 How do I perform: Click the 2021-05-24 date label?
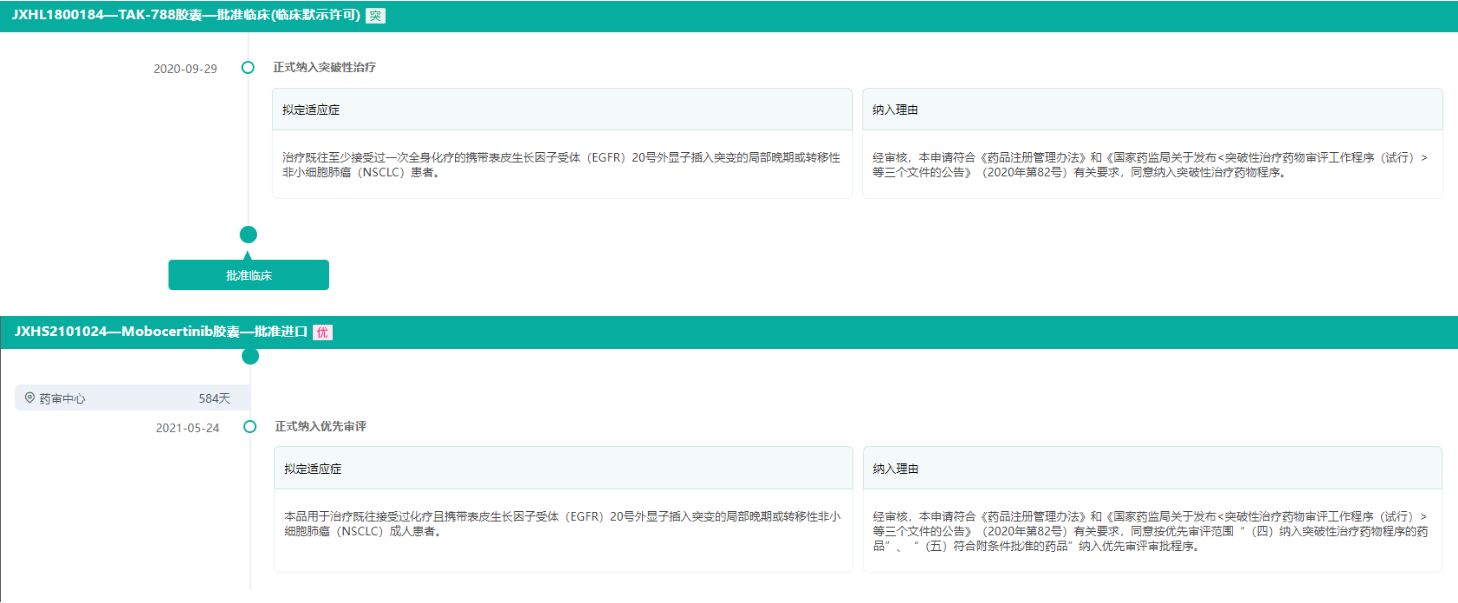tap(187, 428)
